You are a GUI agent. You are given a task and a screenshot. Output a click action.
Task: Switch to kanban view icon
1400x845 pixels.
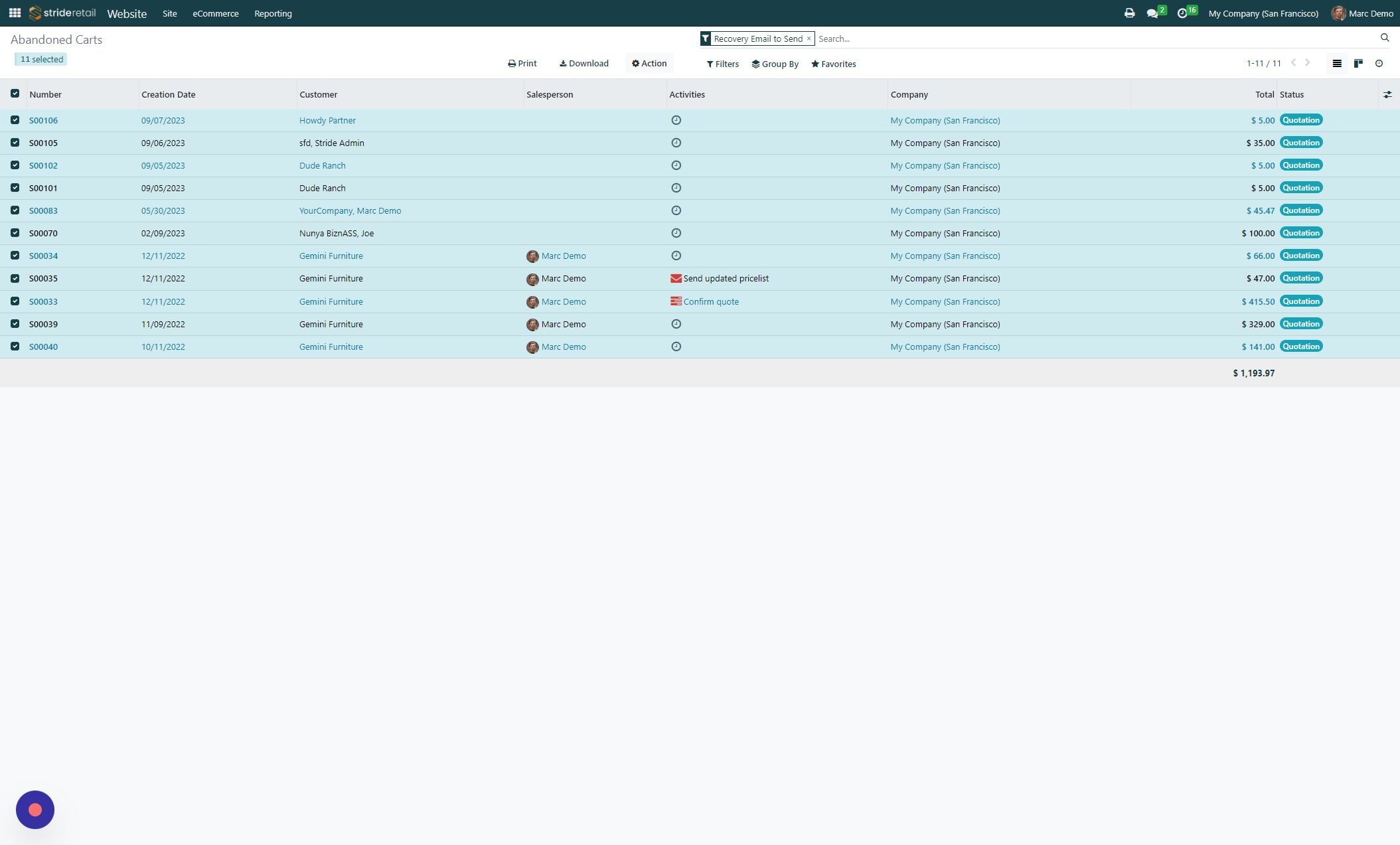[1358, 64]
